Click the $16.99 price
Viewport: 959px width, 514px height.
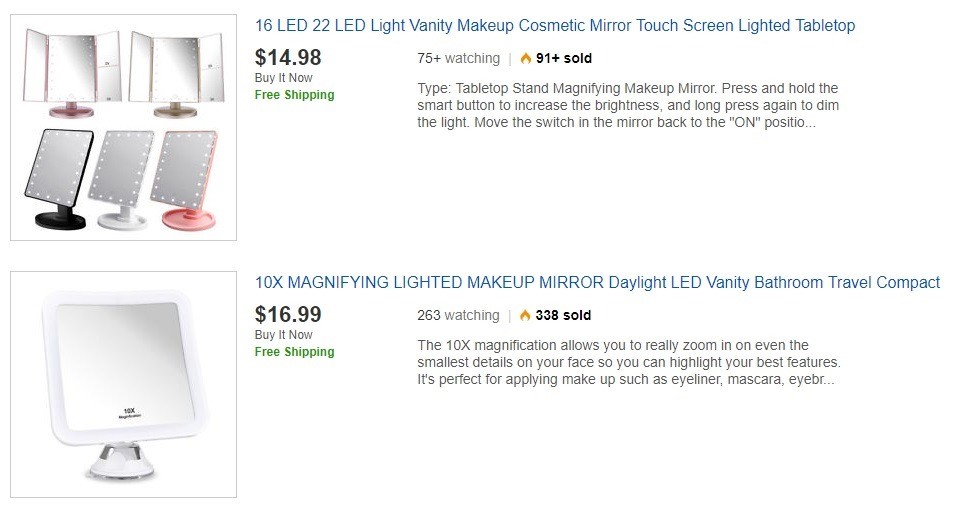(x=288, y=314)
